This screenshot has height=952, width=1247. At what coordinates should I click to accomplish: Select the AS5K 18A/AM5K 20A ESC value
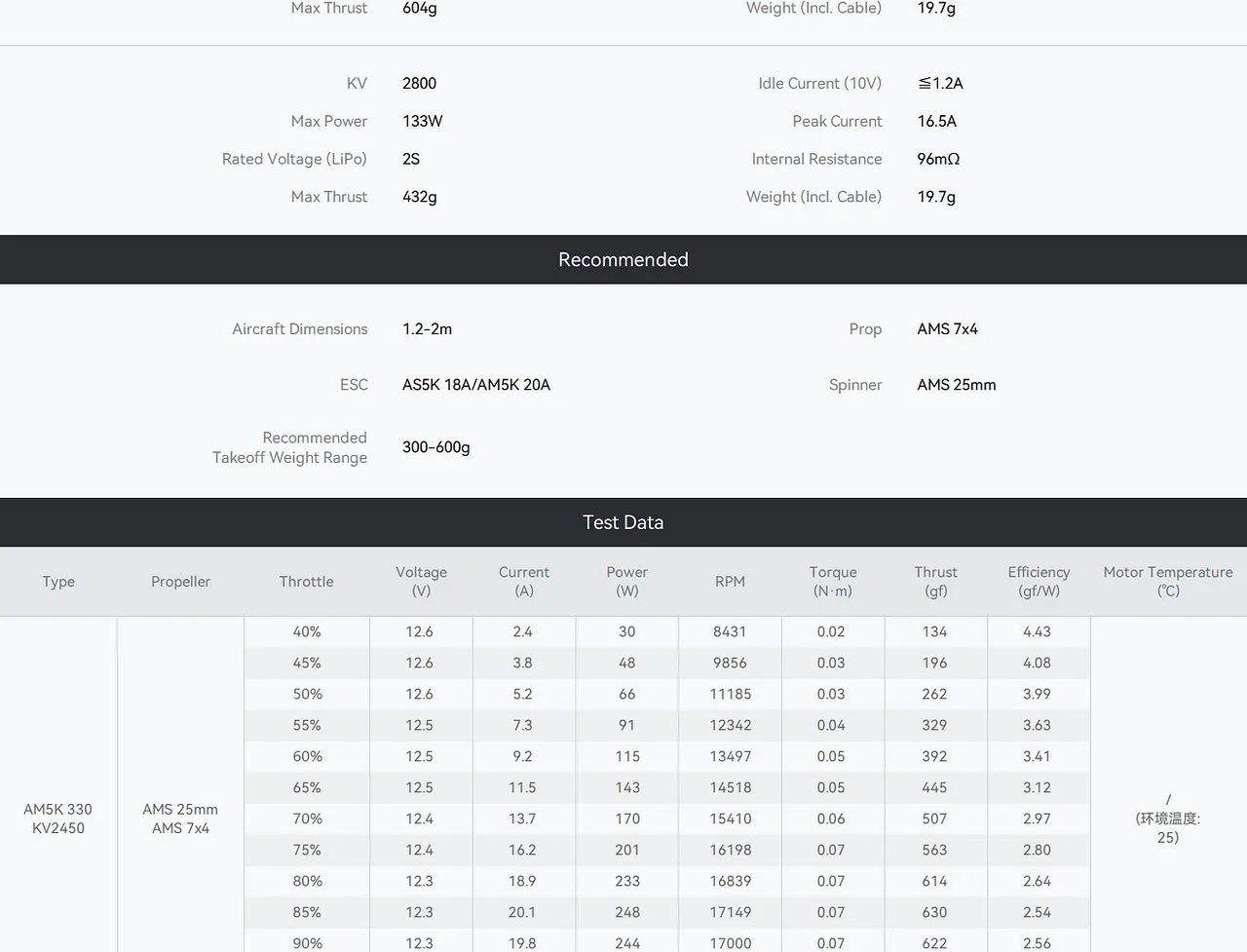tap(476, 385)
